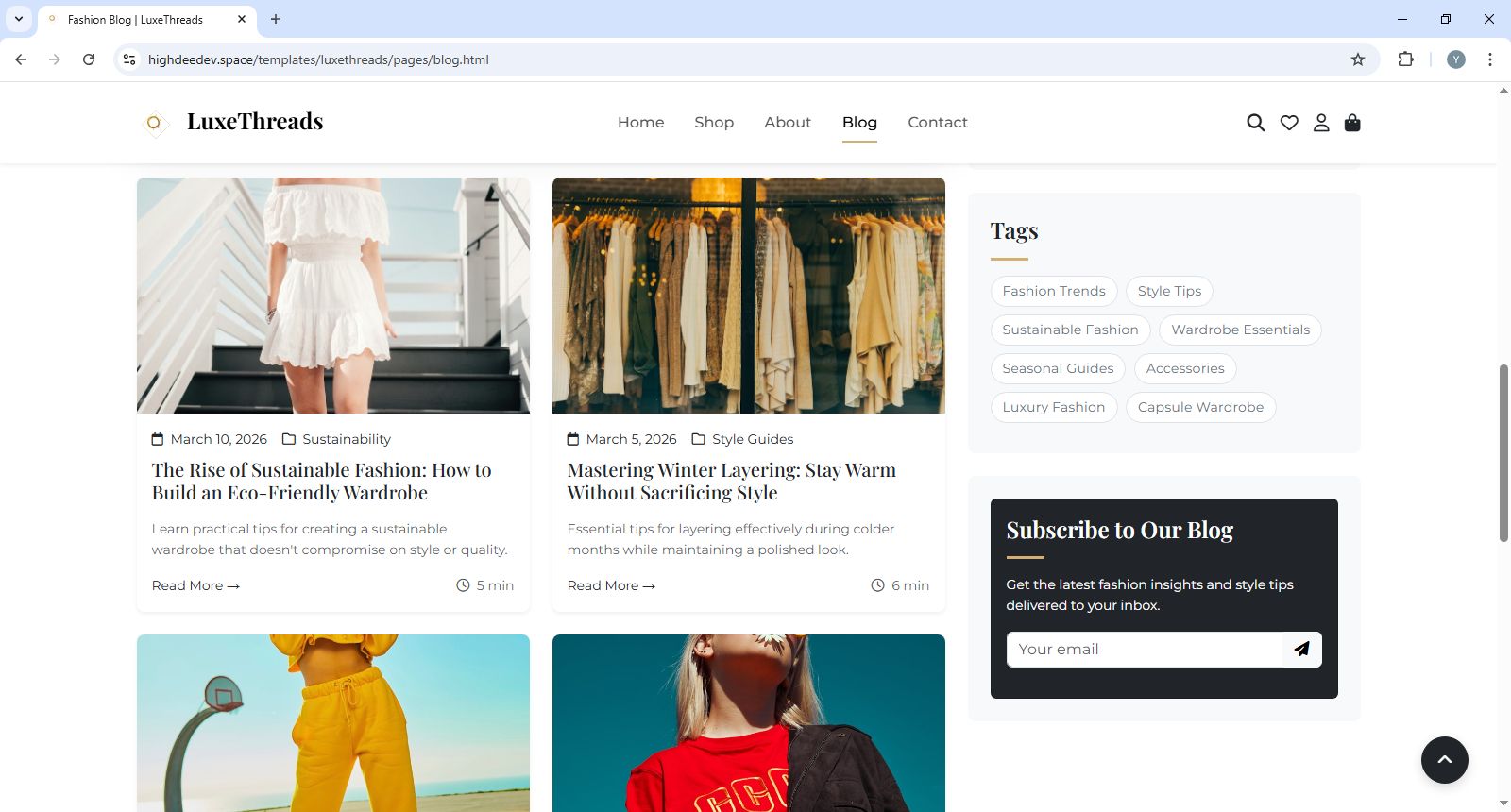Open the Shop menu item
Viewport: 1511px width, 812px height.
tap(714, 123)
